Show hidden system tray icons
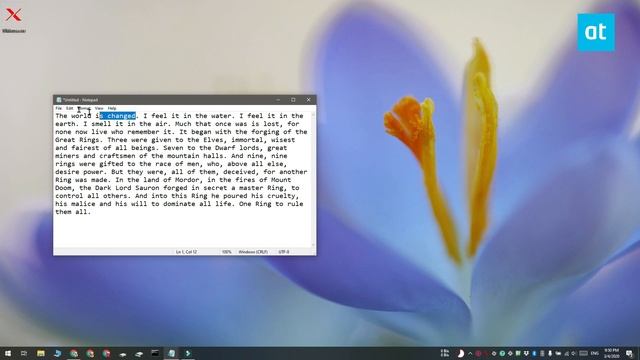This screenshot has width=640, height=360. pyautogui.click(x=470, y=354)
